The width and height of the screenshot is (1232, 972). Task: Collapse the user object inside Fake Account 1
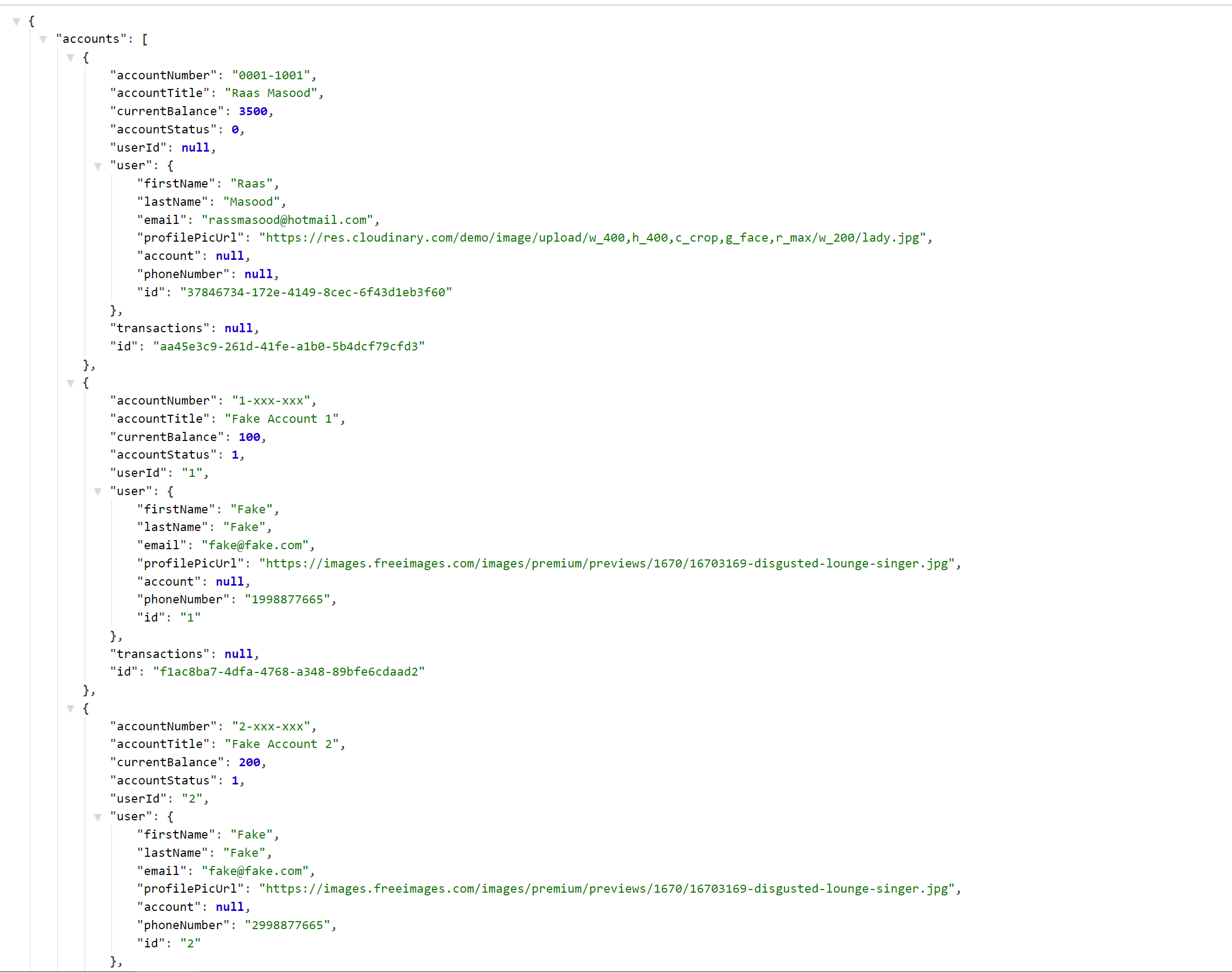coord(99,492)
